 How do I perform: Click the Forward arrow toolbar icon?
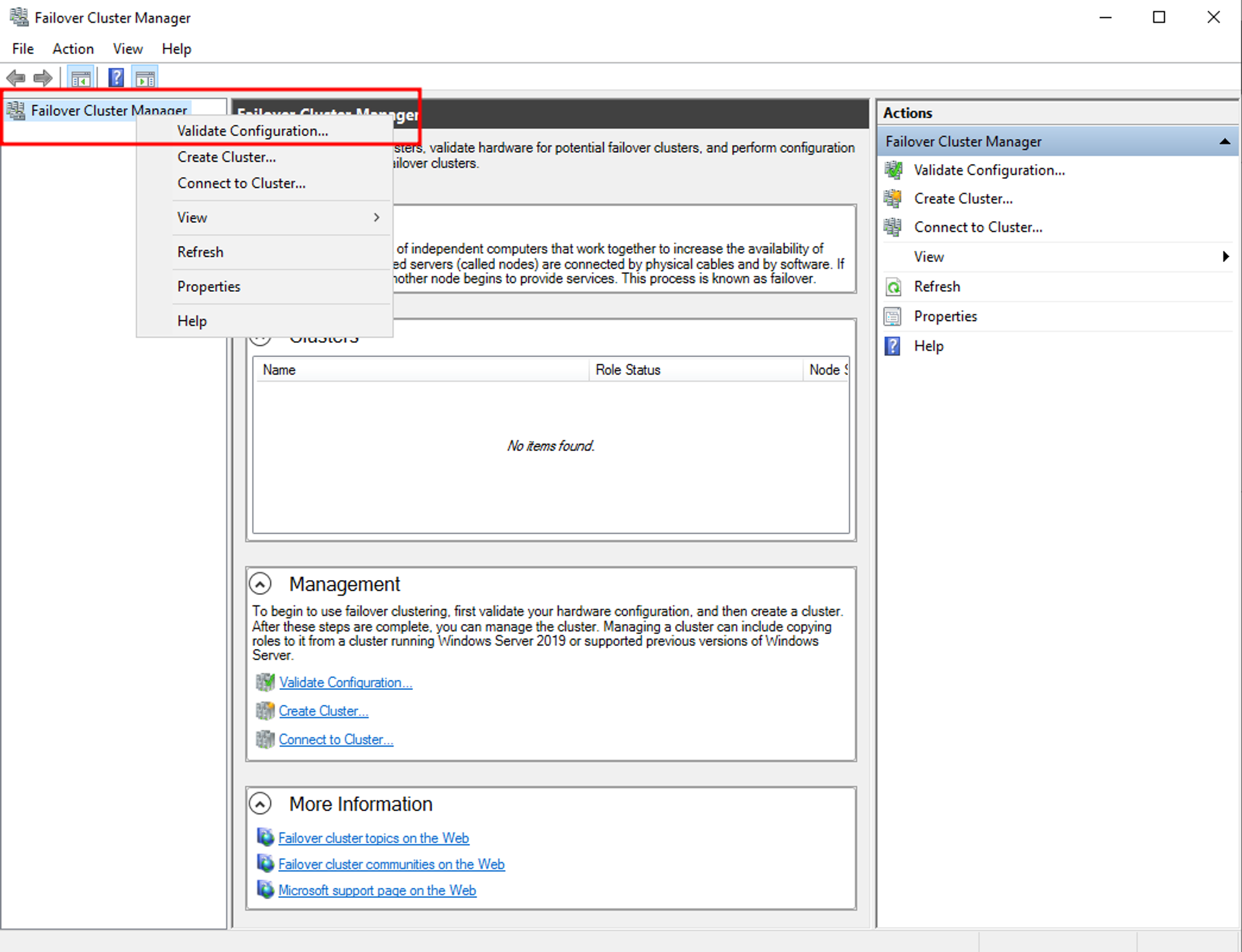coord(43,78)
